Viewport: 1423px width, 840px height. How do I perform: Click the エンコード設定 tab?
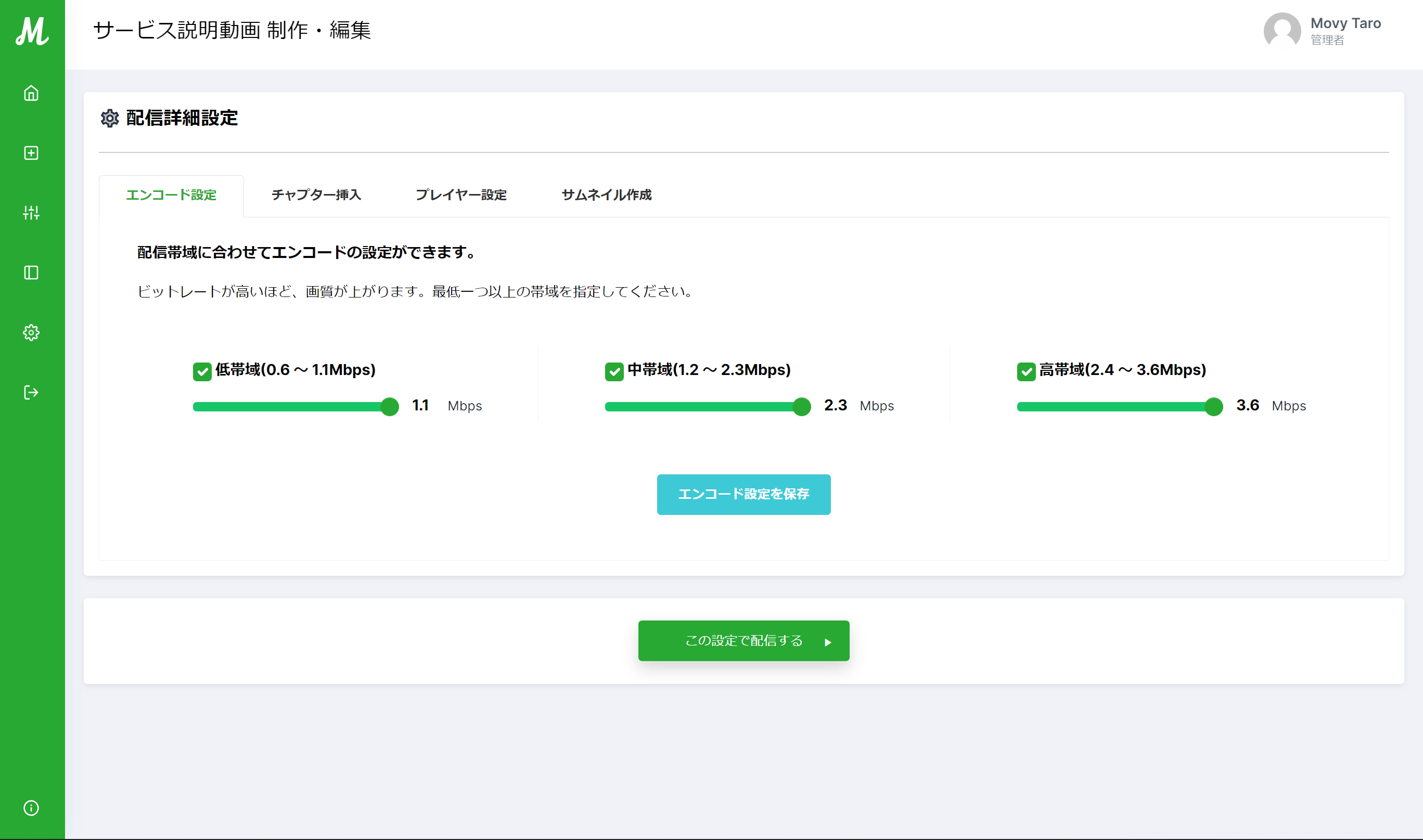coord(171,195)
